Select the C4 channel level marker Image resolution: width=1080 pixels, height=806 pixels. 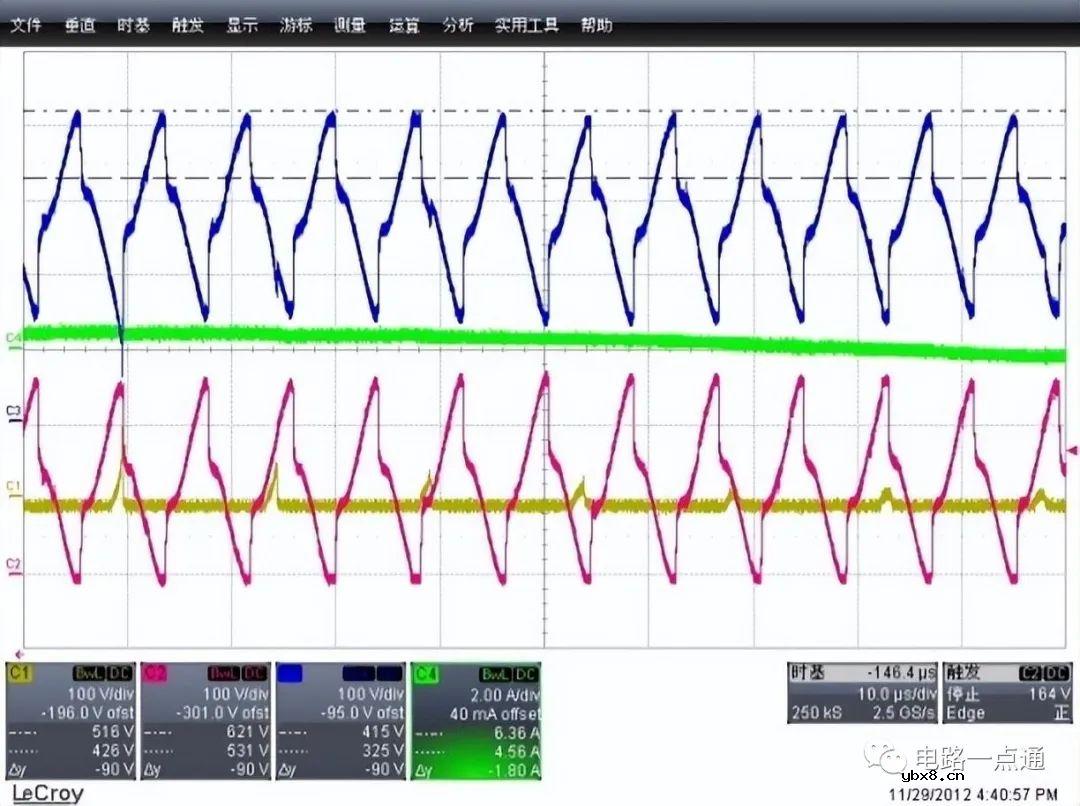tap(13, 340)
